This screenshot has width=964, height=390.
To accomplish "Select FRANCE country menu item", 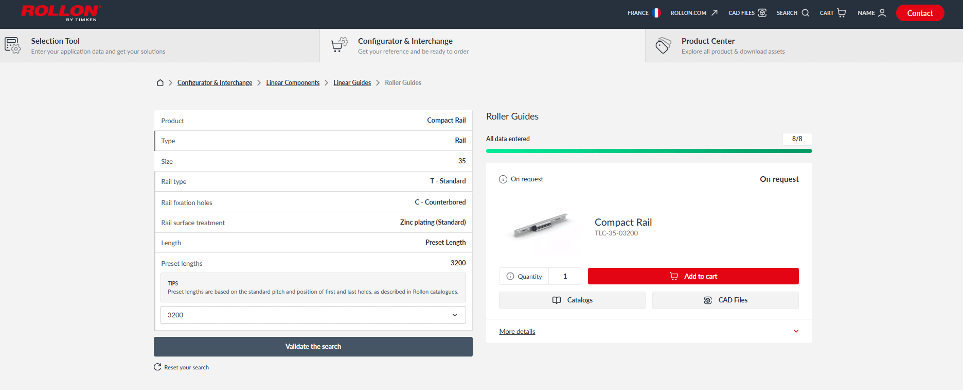I will 644,12.
